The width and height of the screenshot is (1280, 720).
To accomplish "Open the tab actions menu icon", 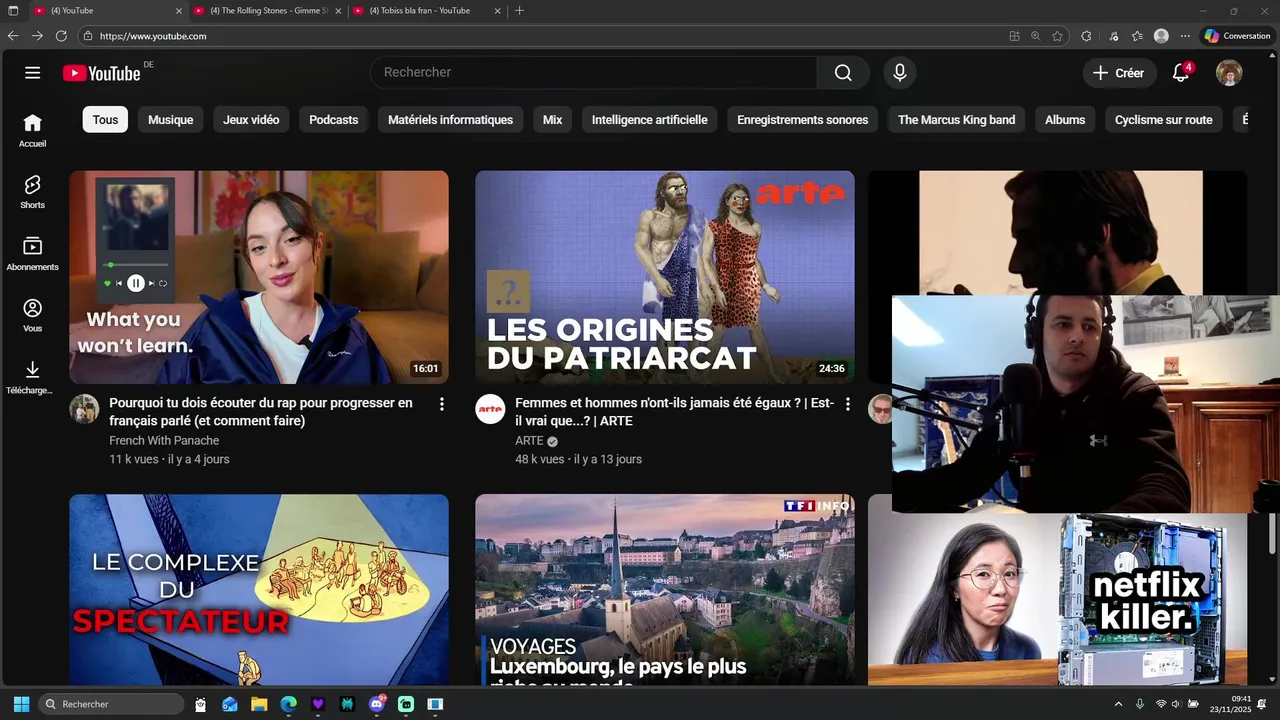I will click(13, 11).
